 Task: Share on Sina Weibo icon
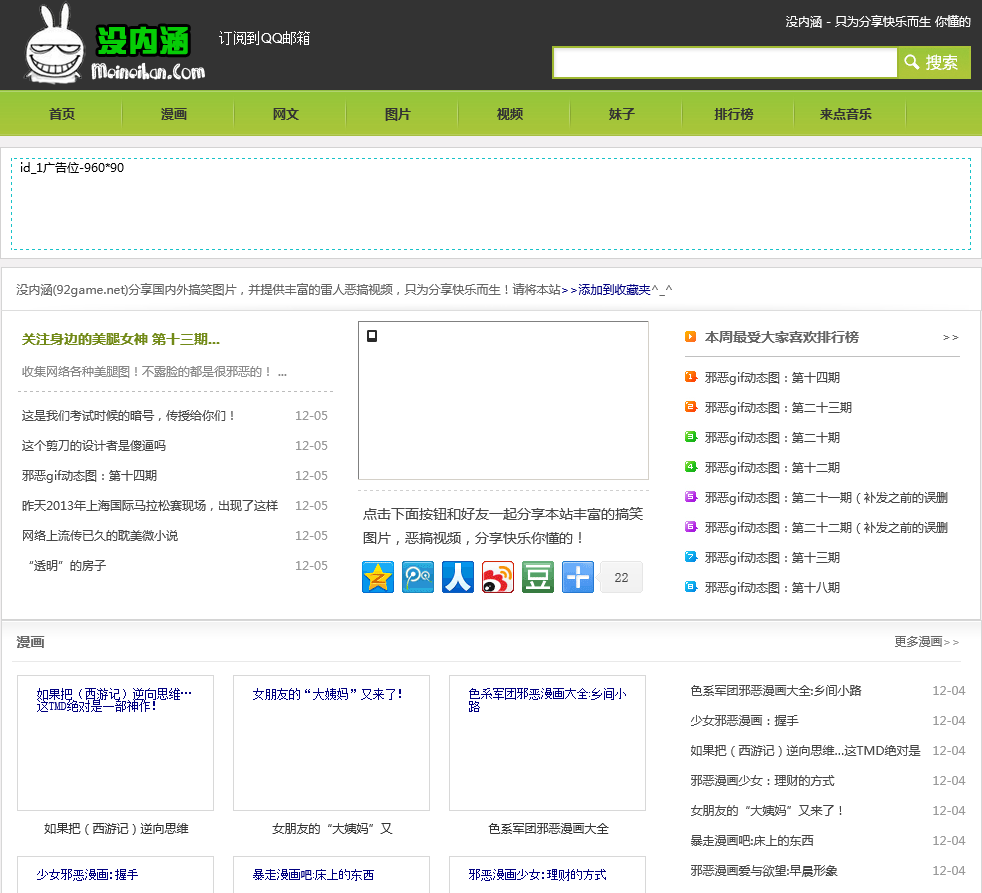pos(498,577)
